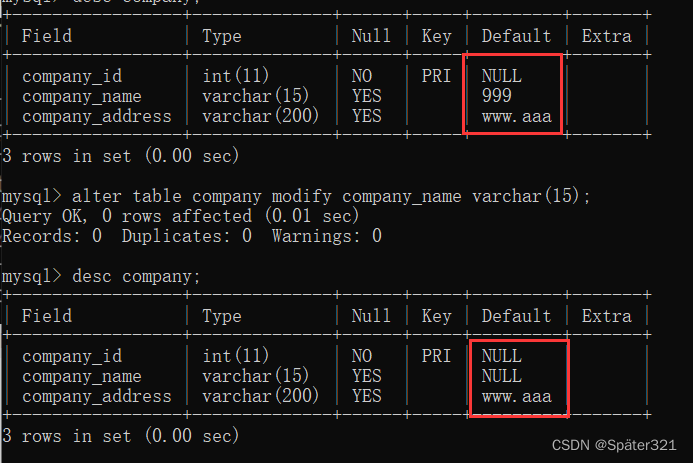This screenshot has height=463, width=693.
Task: Click the alter table company modify command line
Action: point(296,196)
